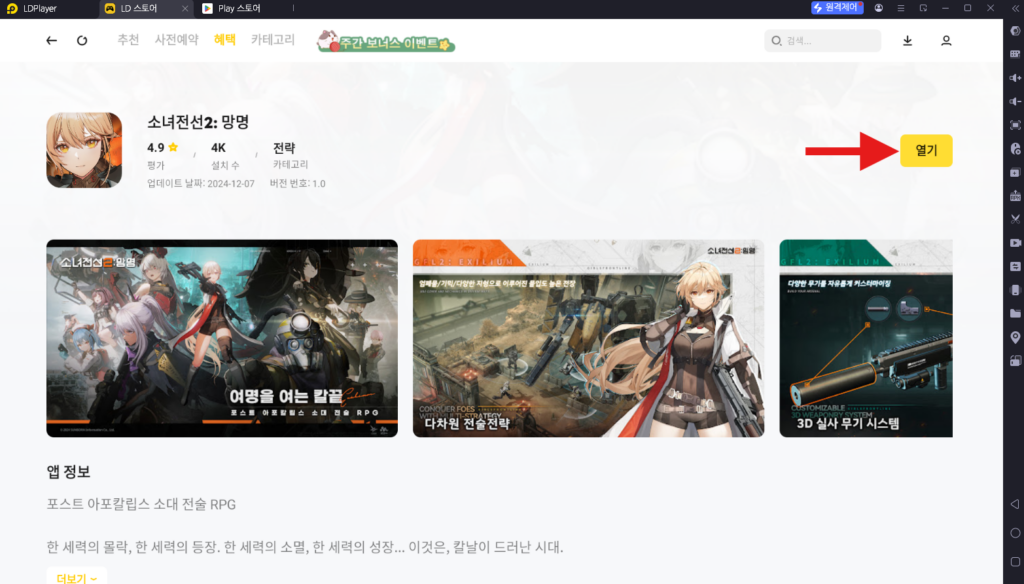Open keyboard mapping sidebar icon

(1015, 54)
